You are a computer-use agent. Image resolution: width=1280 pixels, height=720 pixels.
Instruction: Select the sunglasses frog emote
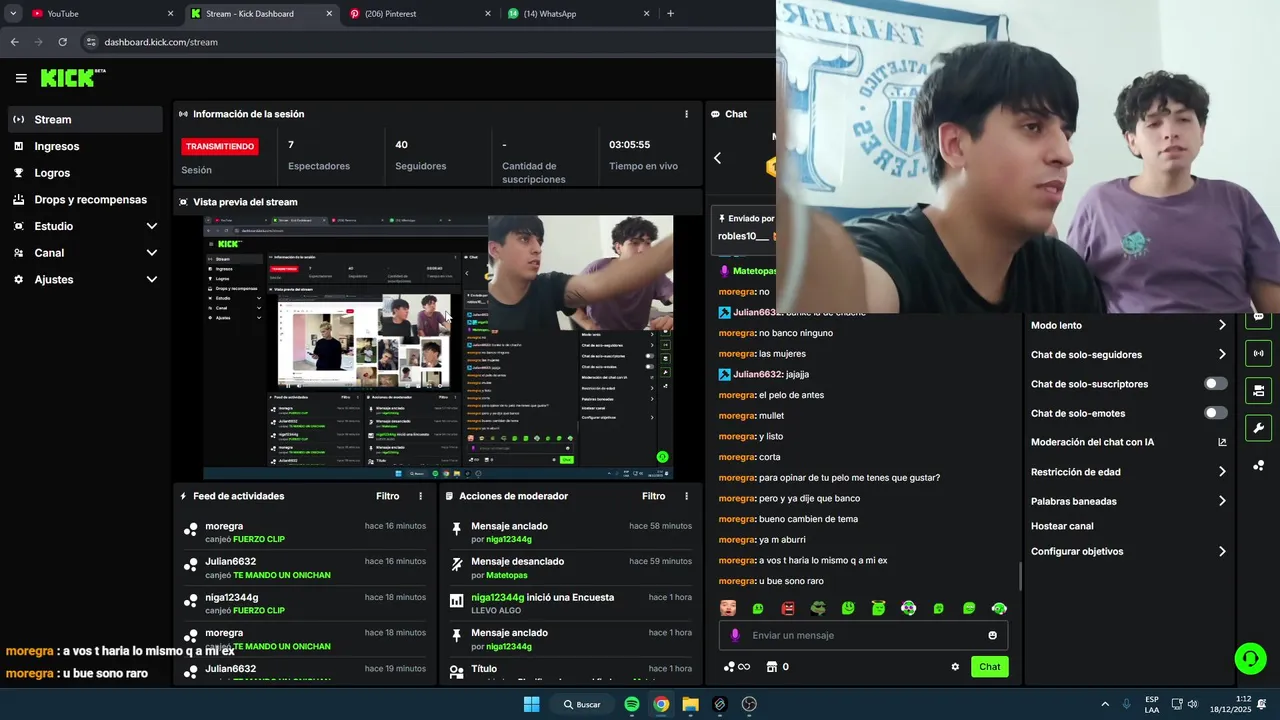[x=818, y=608]
